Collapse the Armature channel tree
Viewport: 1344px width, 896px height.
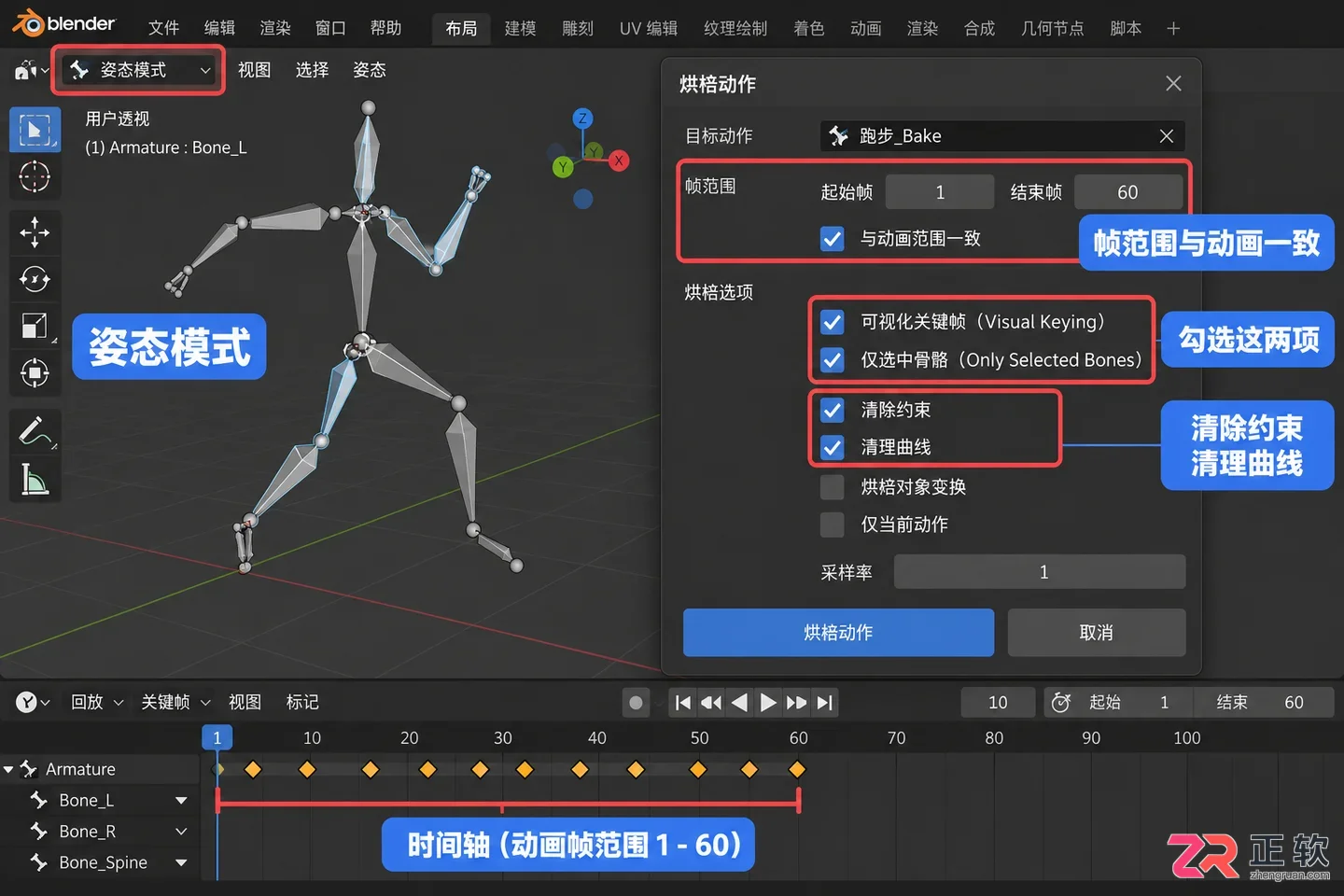[x=8, y=770]
